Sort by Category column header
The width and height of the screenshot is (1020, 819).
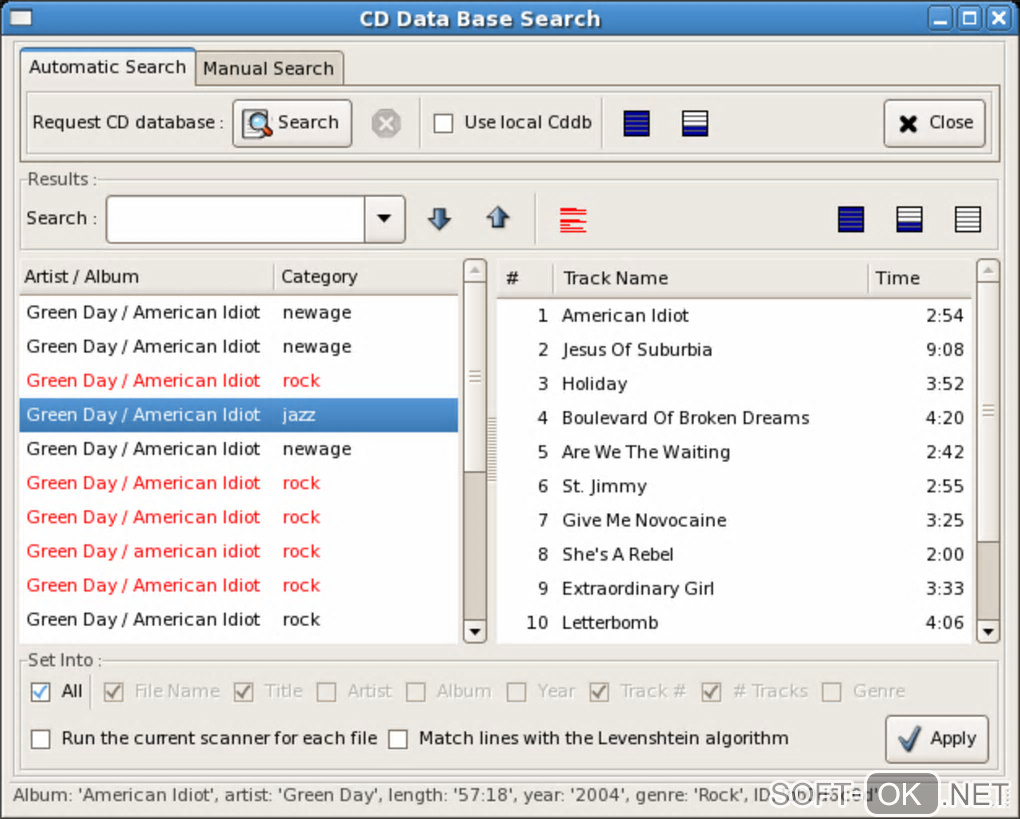pyautogui.click(x=366, y=277)
